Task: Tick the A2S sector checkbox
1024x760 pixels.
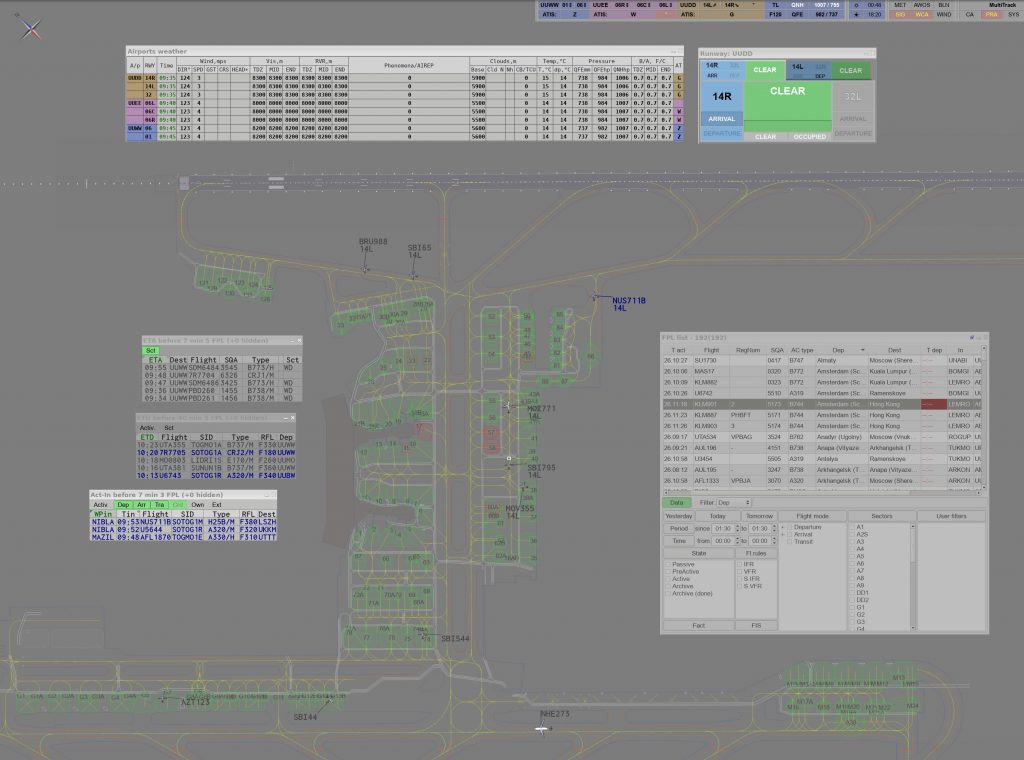Action: tap(852, 534)
